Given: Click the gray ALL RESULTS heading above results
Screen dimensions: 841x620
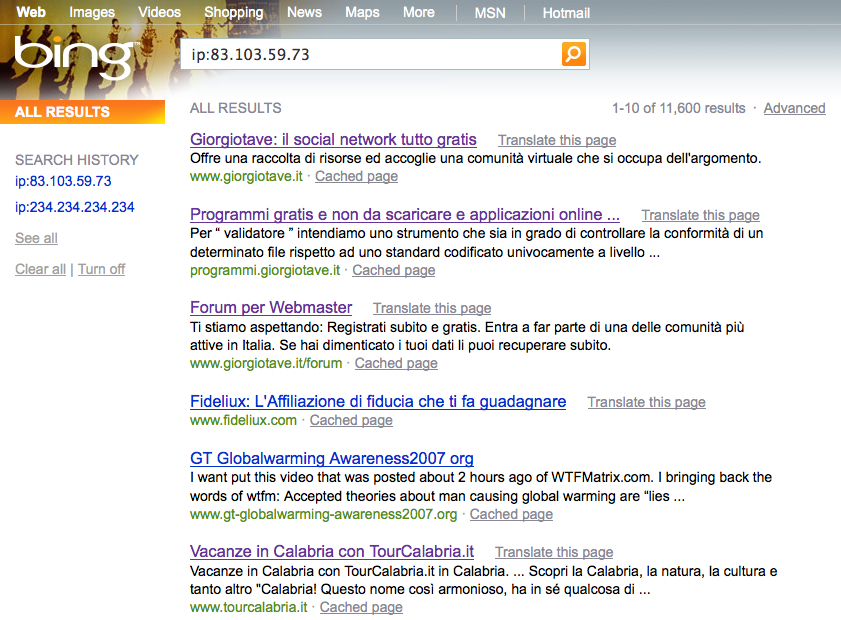Looking at the screenshot, I should click(x=235, y=108).
